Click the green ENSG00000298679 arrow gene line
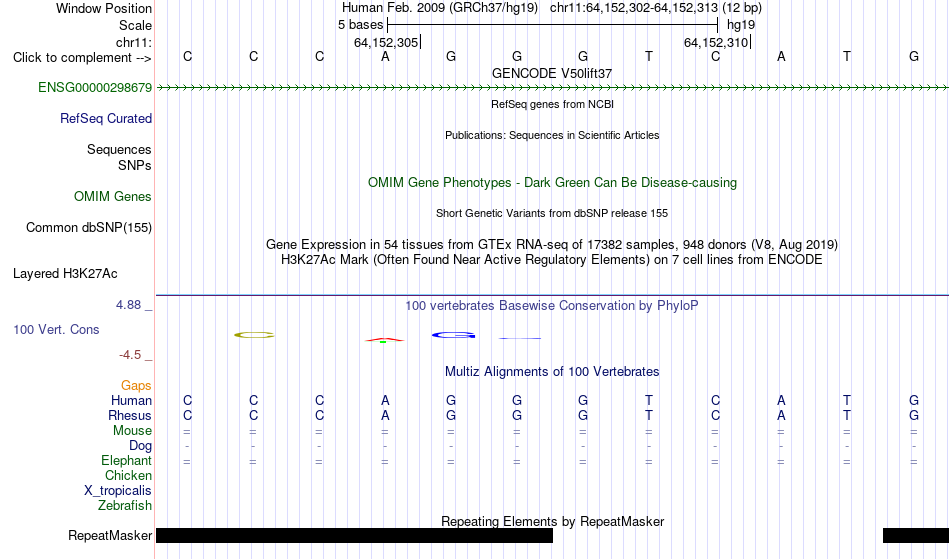This screenshot has width=950, height=559. pos(552,88)
